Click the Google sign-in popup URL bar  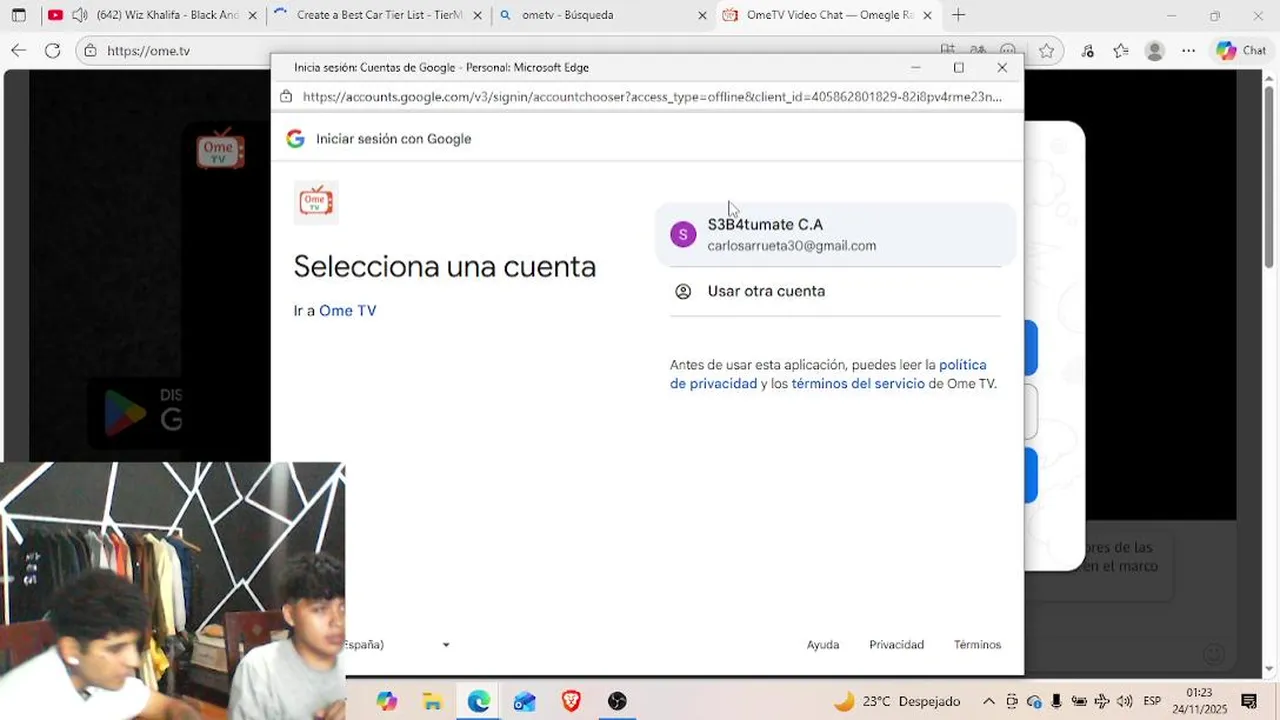tap(651, 97)
